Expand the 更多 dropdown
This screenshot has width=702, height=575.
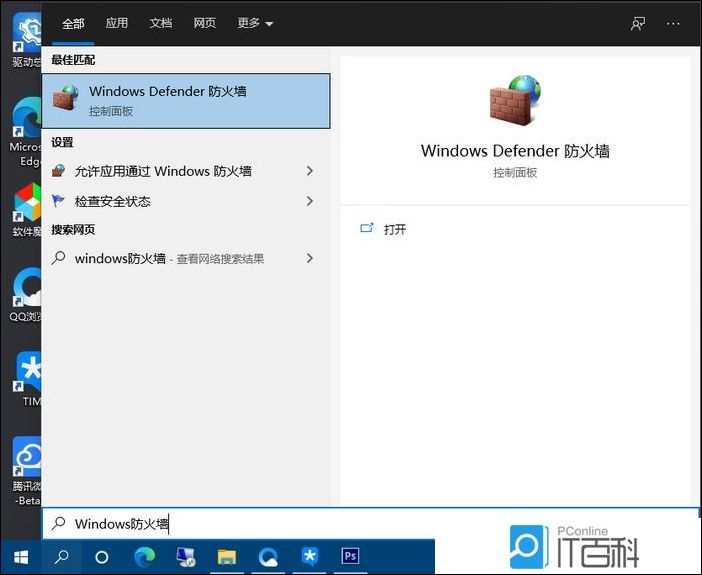[255, 23]
